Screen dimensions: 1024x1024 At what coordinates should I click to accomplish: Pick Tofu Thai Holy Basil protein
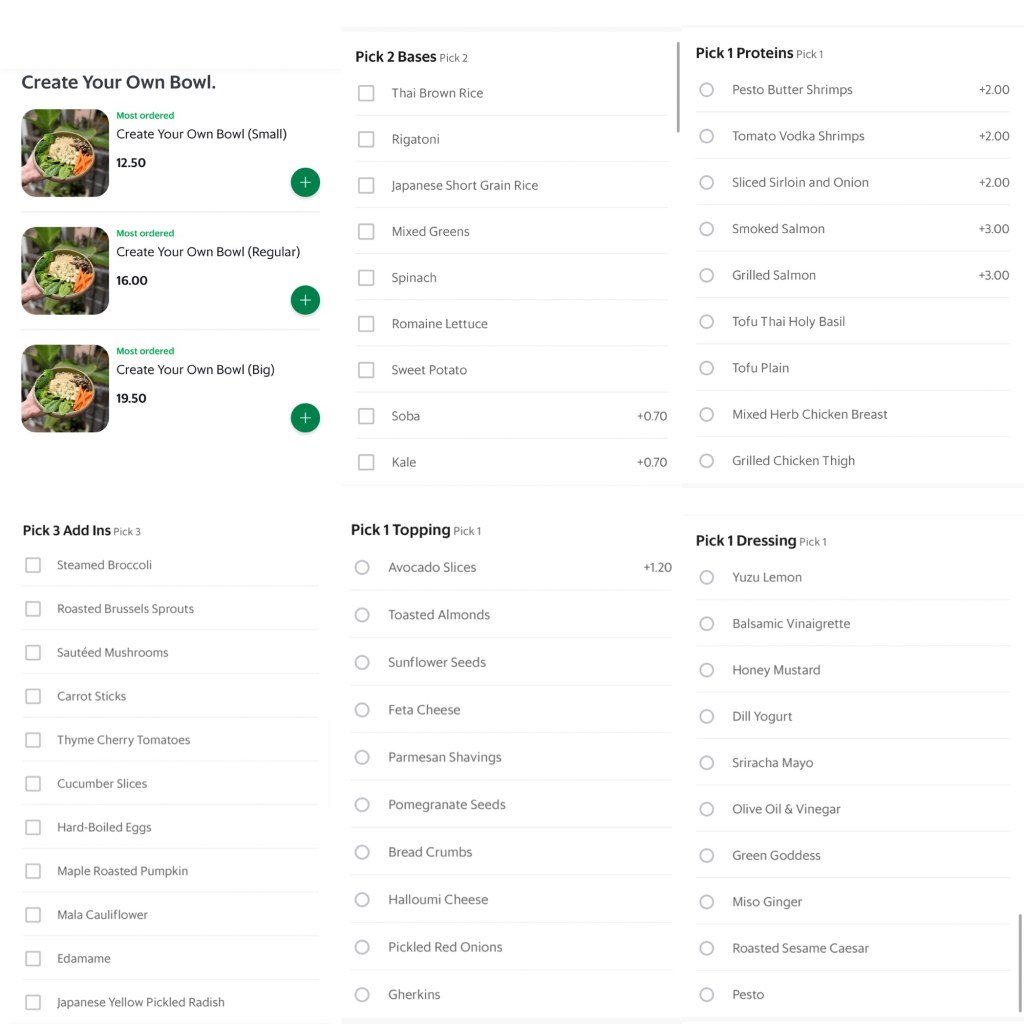click(x=707, y=322)
